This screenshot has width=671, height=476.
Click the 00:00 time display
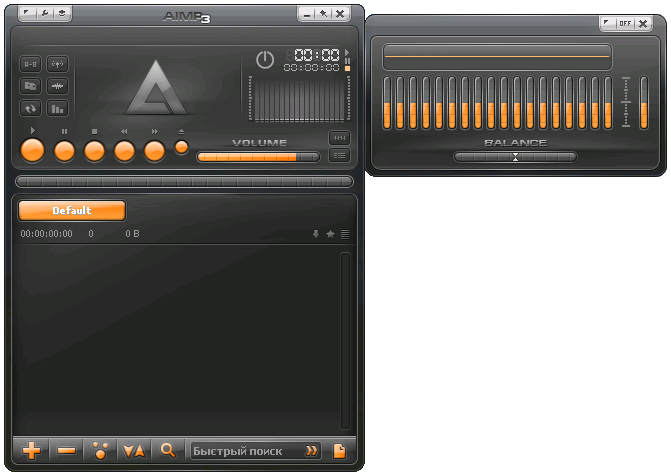coord(317,55)
